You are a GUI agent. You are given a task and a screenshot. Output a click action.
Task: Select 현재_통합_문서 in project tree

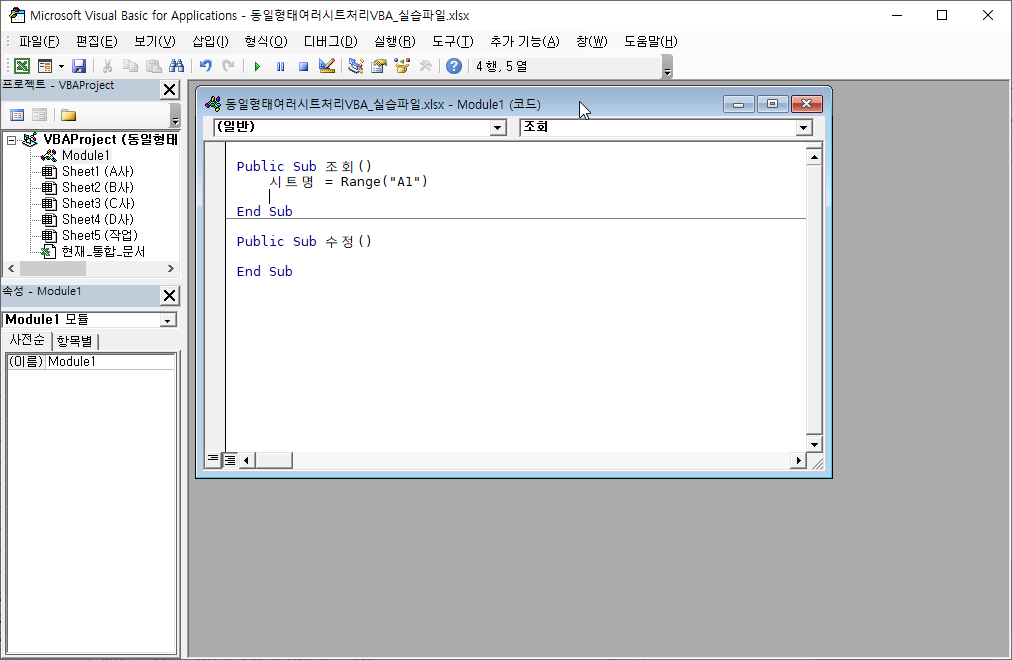click(103, 251)
